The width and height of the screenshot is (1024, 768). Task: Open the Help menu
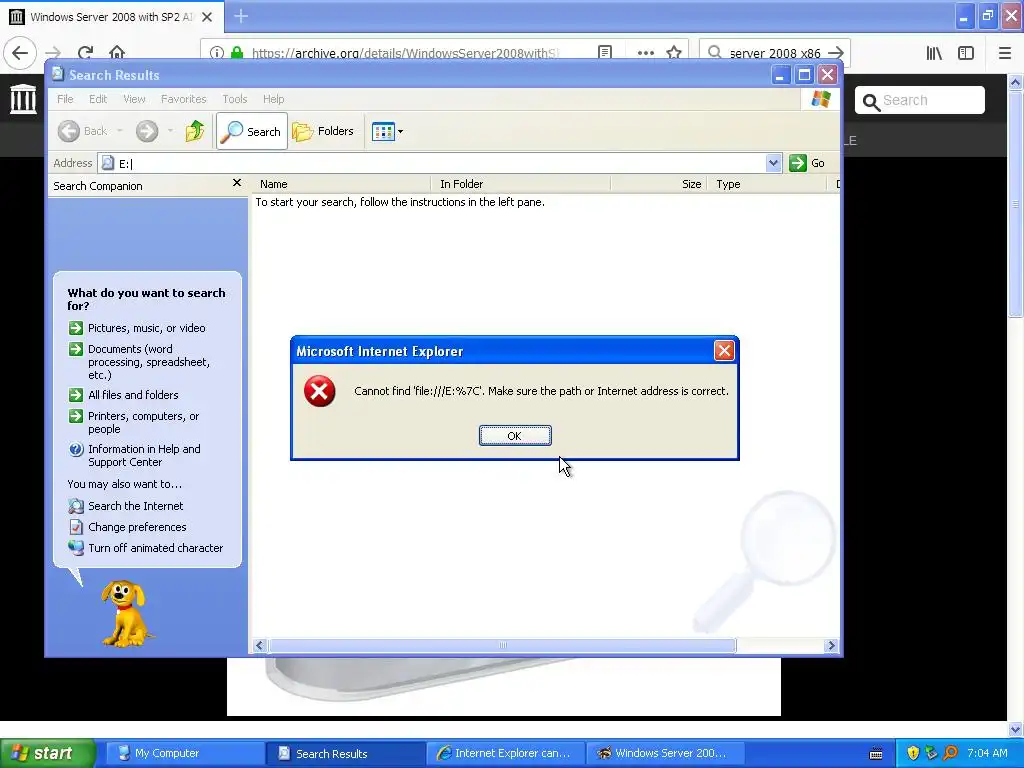coord(274,99)
